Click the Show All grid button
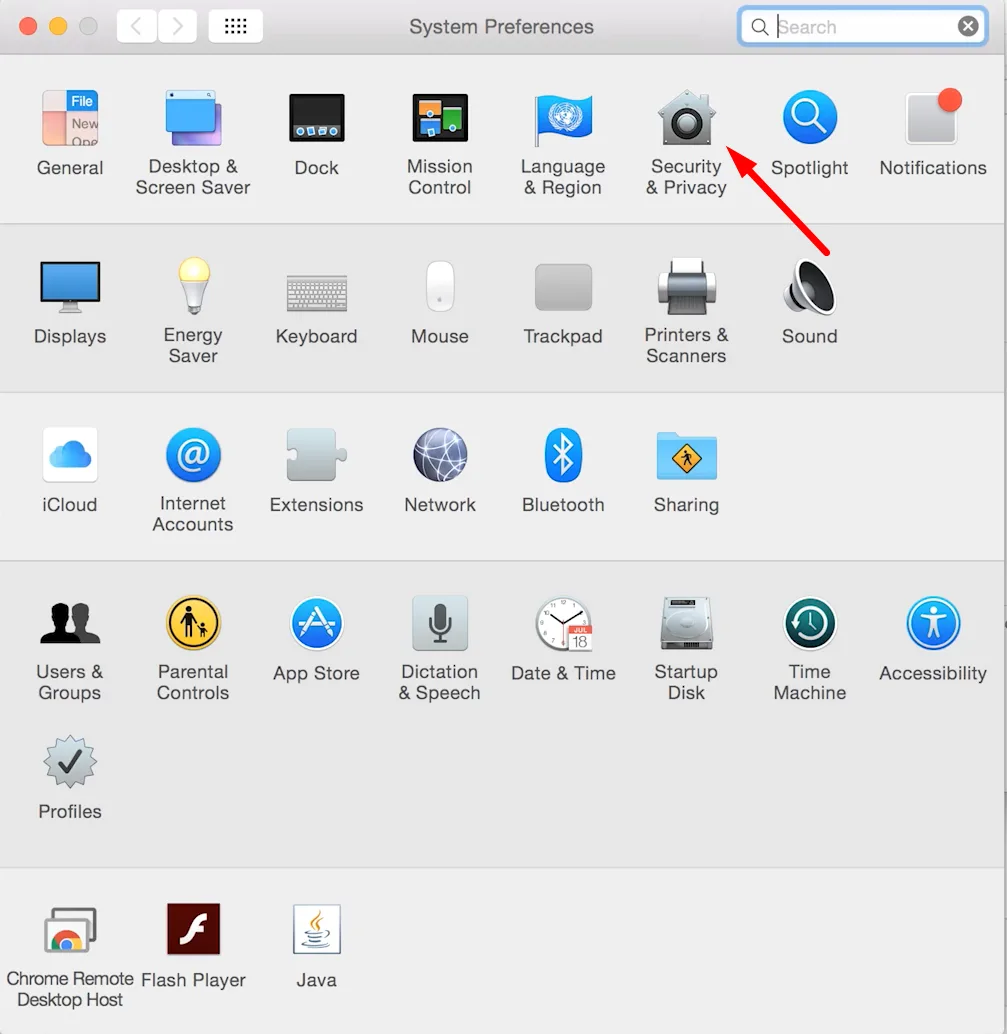 [x=235, y=26]
